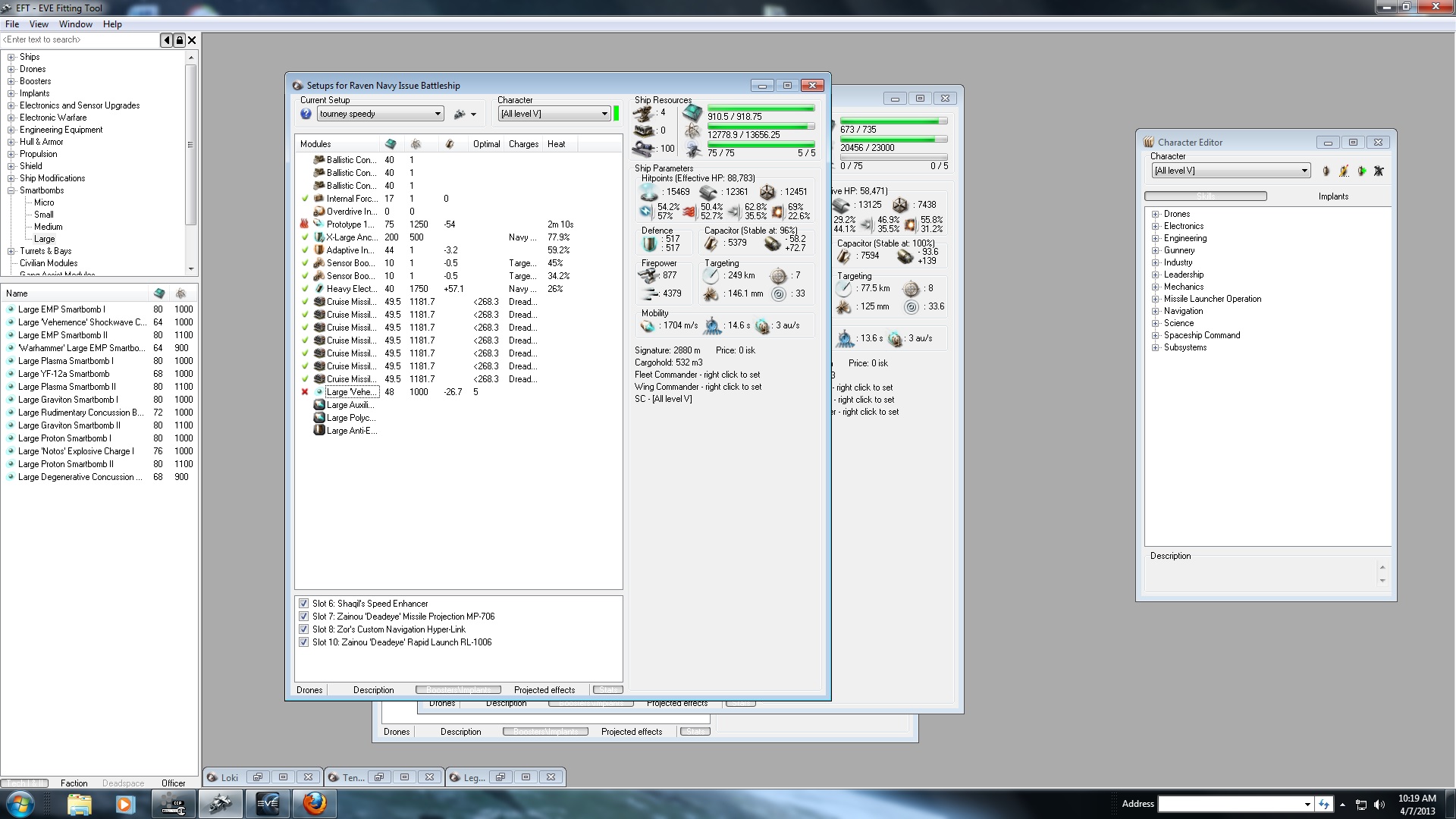Toggle Slot 10 Zainou 'Deadeye' Rapid Launch
The height and width of the screenshot is (819, 1456).
pos(304,642)
